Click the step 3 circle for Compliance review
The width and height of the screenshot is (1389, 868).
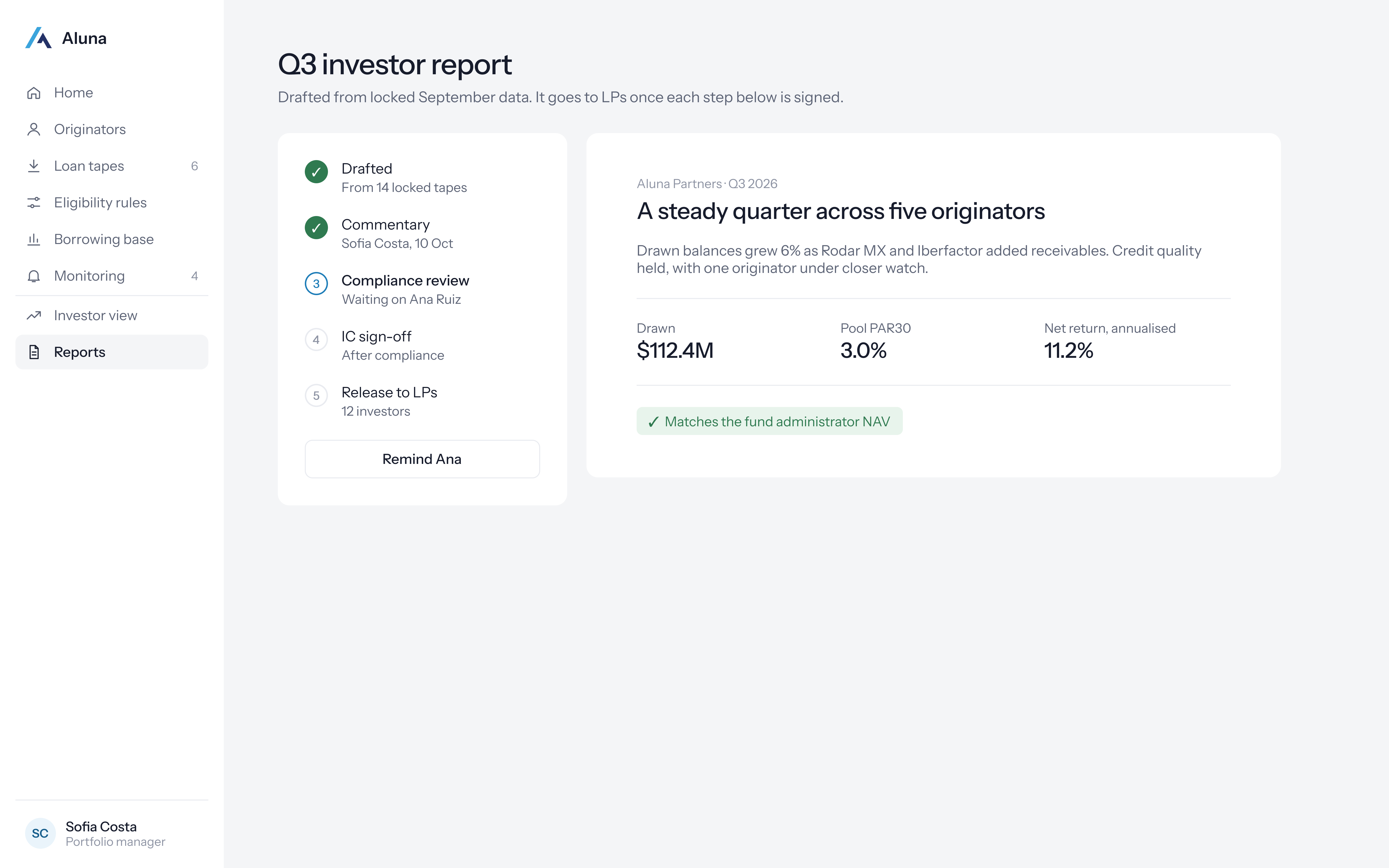click(316, 284)
